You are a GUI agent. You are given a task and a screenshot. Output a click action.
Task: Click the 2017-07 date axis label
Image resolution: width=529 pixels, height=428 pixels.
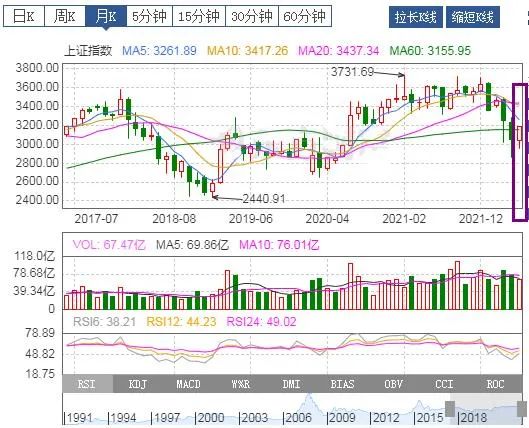(x=96, y=219)
